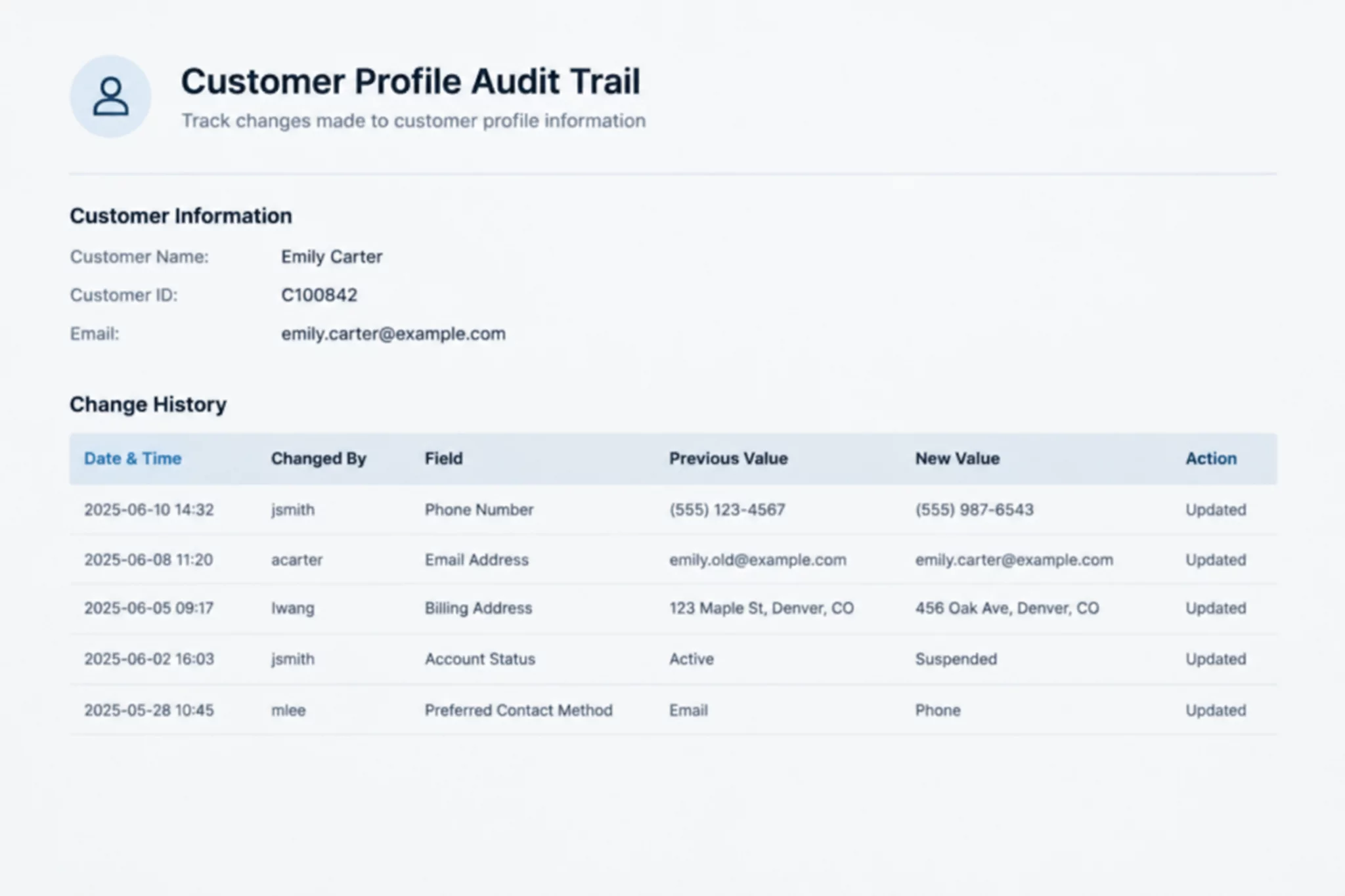Click new value Suspended

pyautogui.click(x=956, y=659)
